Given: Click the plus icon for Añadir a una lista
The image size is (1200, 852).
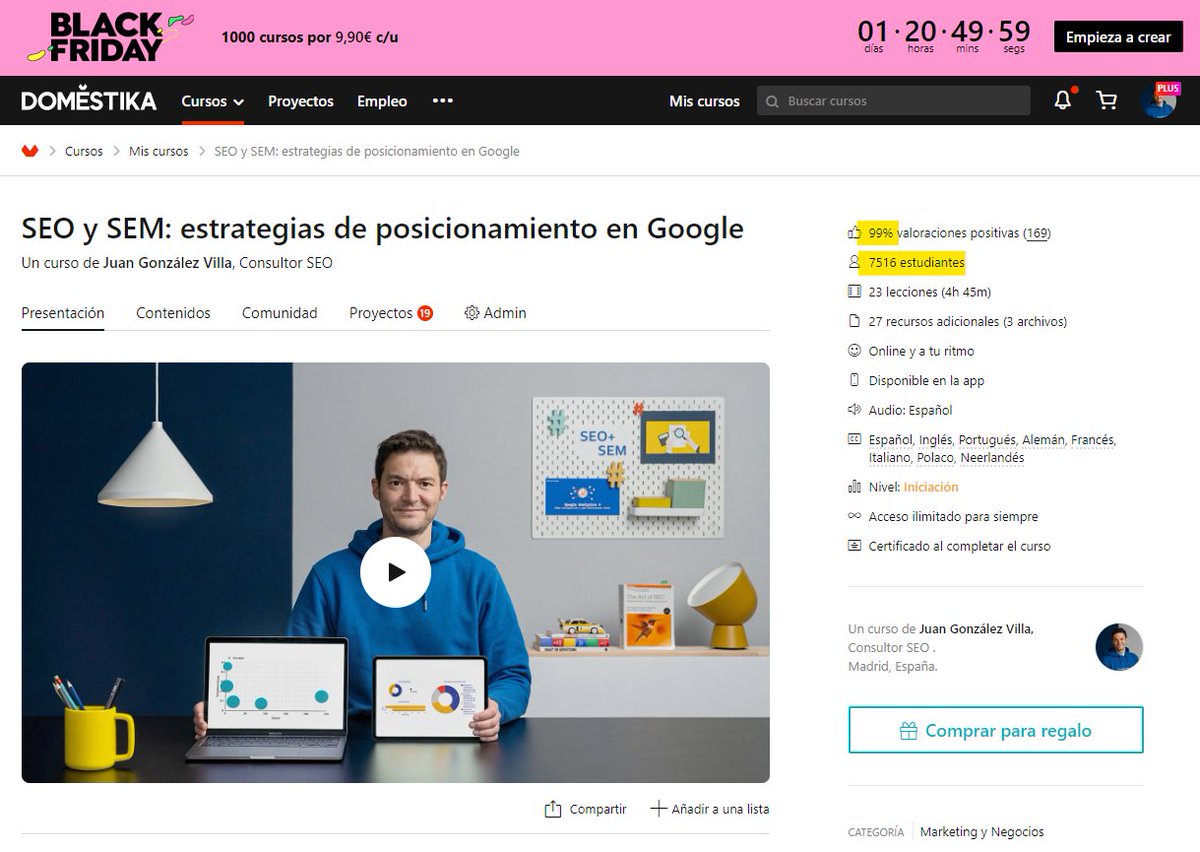Looking at the screenshot, I should click(658, 809).
